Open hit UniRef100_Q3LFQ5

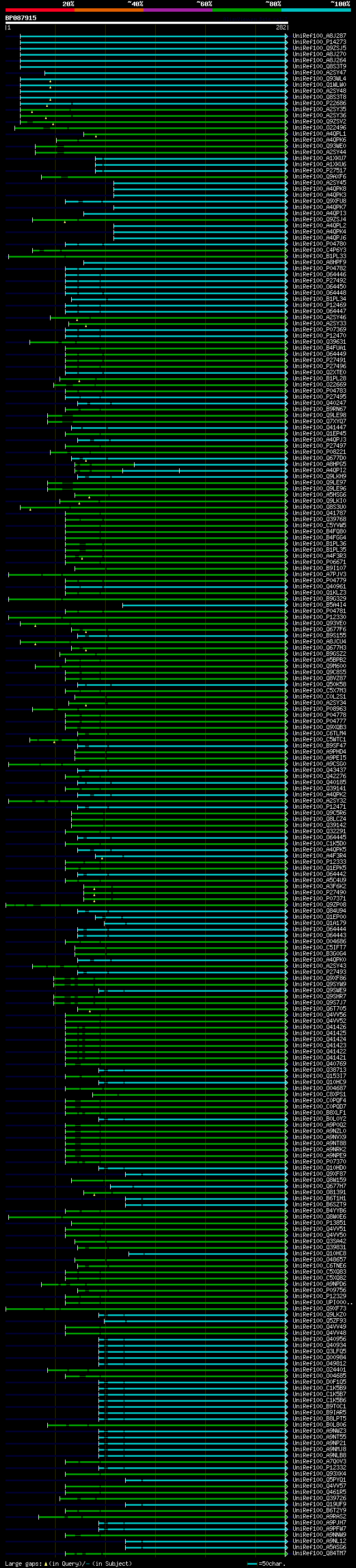coord(319,1351)
